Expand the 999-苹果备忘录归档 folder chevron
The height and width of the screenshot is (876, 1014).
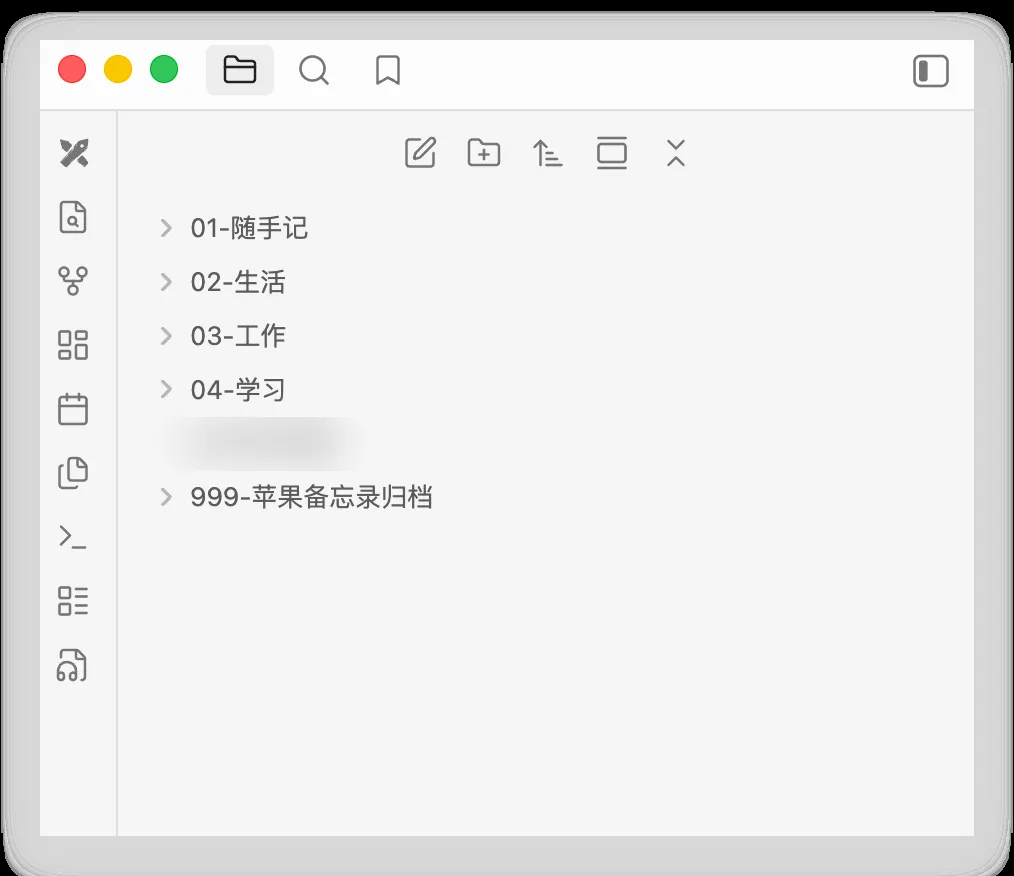(166, 497)
